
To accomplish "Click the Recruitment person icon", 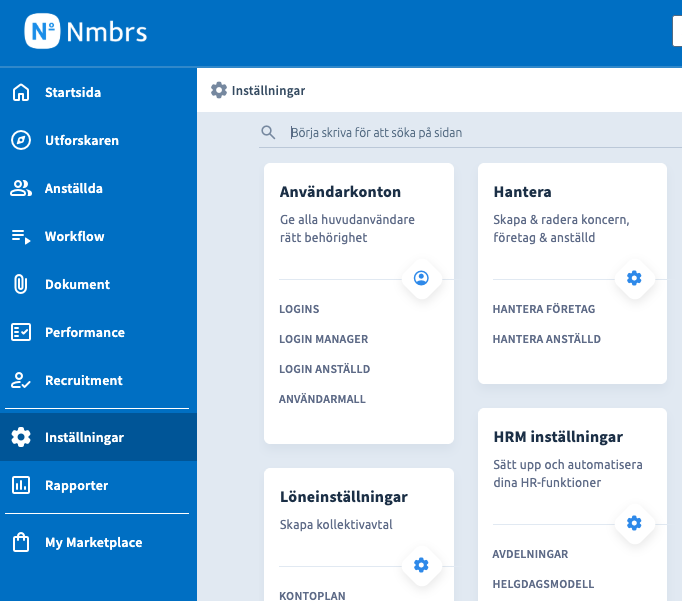I will coord(20,380).
